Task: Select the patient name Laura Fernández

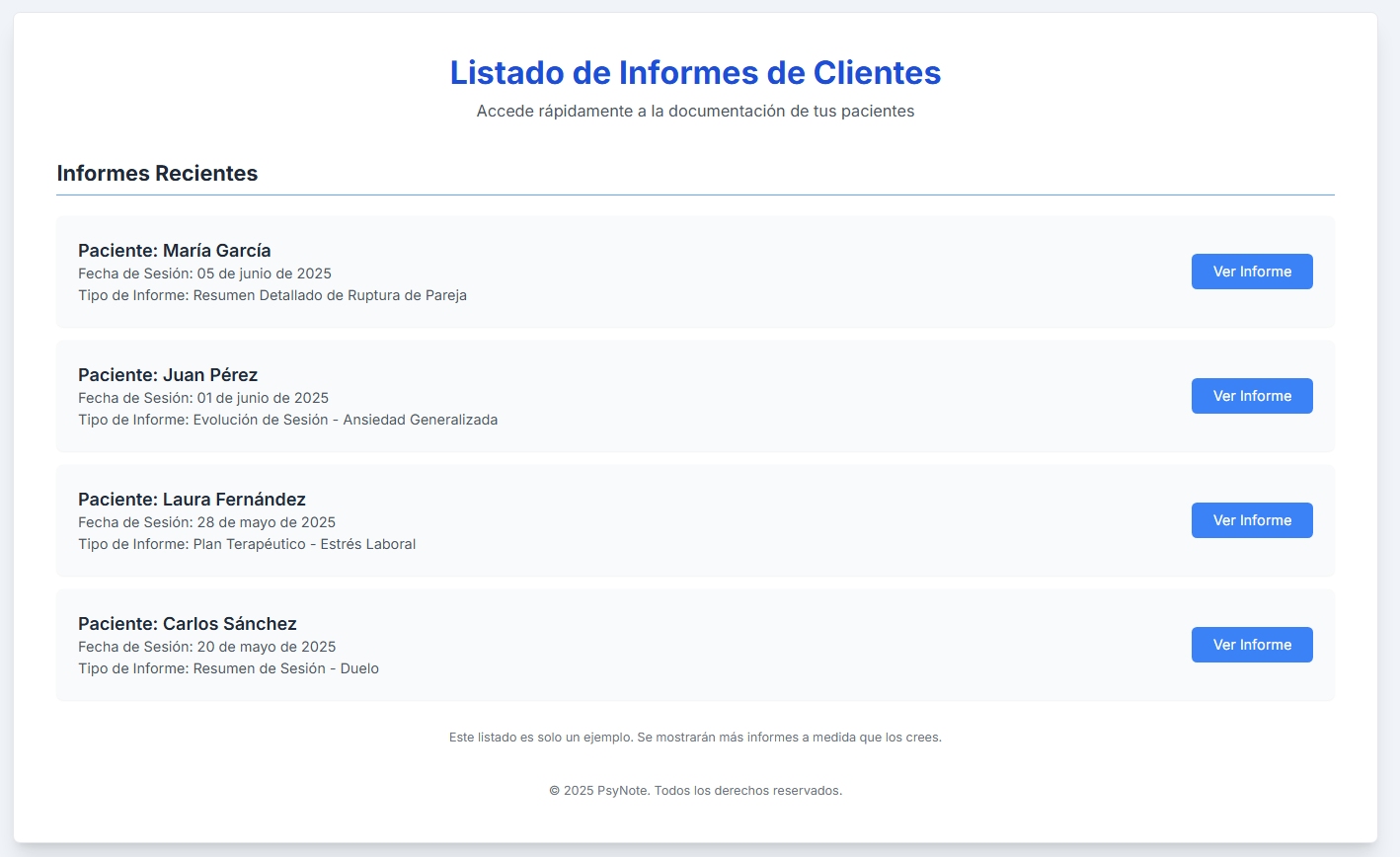Action: [192, 499]
